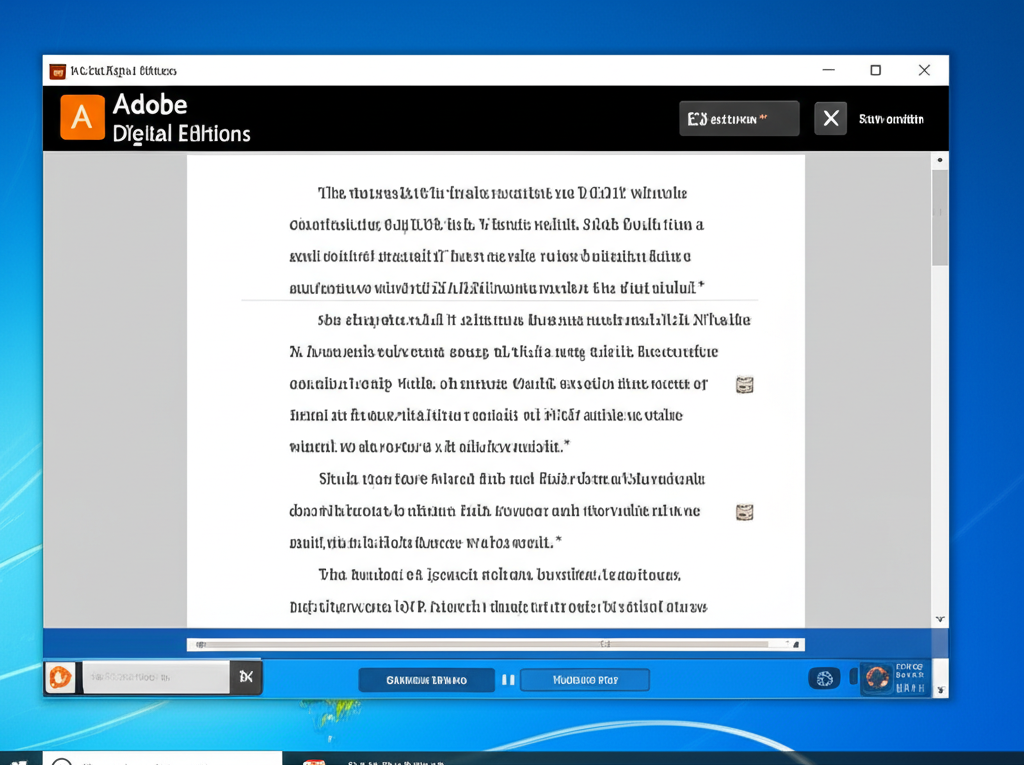Click the up arrow on the vertical scrollbar
The height and width of the screenshot is (765, 1024).
(938, 158)
